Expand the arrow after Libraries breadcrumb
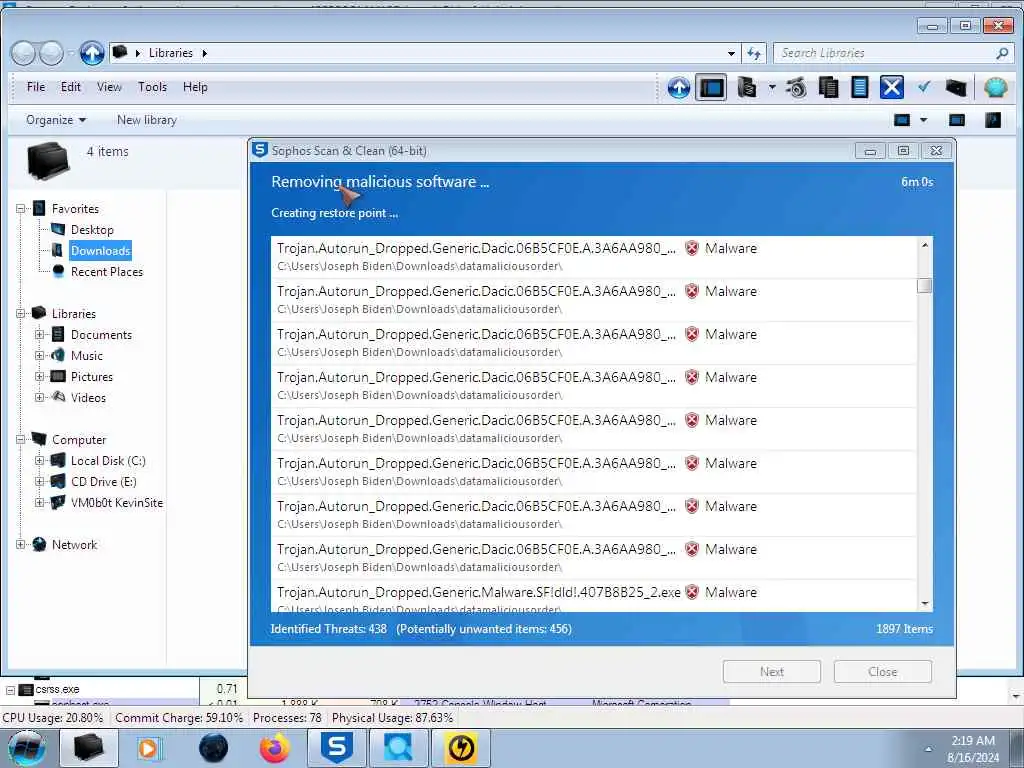The width and height of the screenshot is (1024, 768). pos(204,54)
